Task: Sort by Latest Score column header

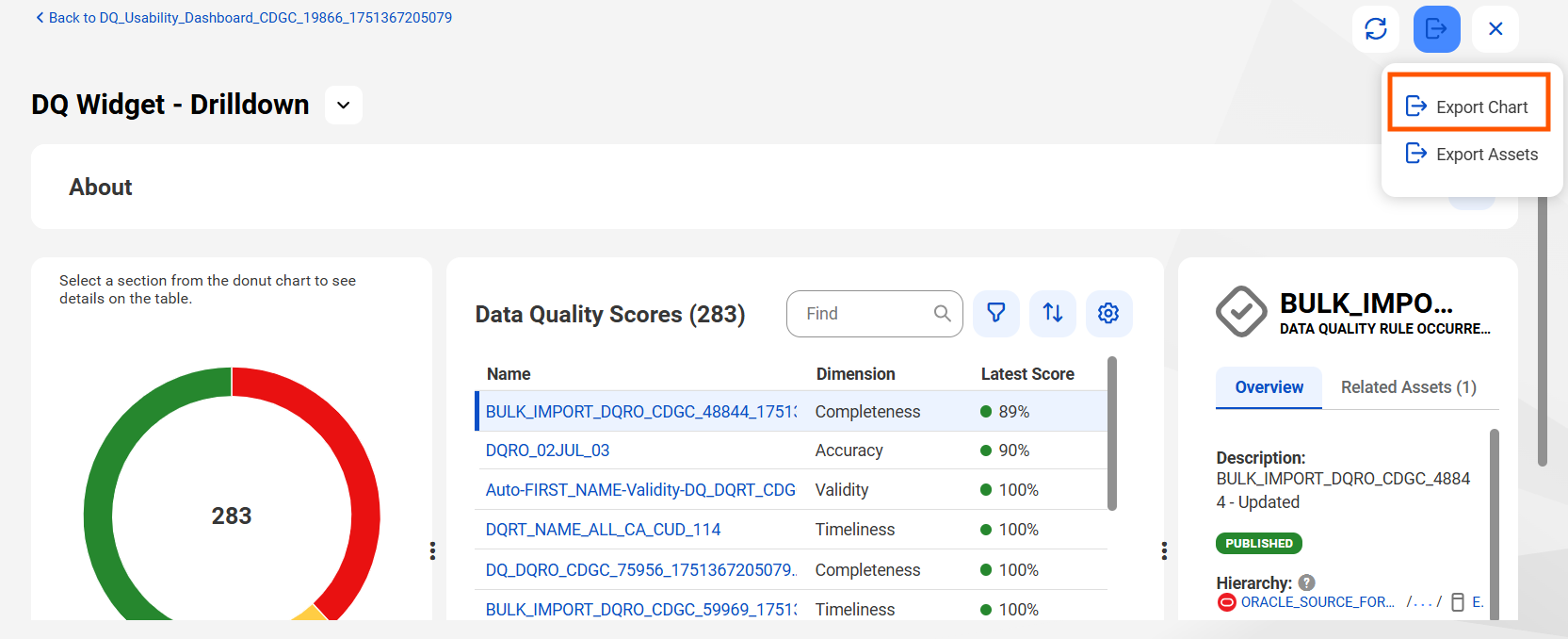Action: (1027, 374)
